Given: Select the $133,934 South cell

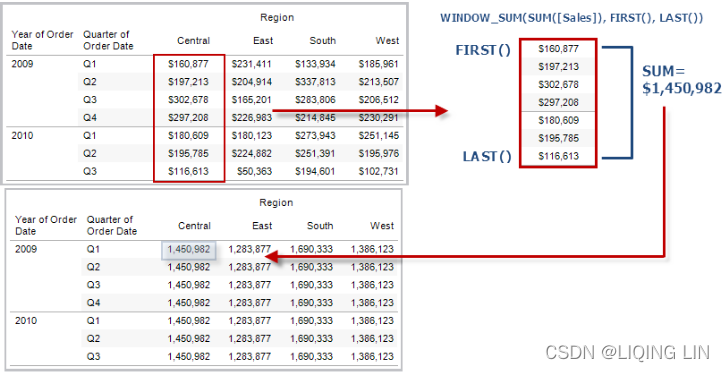Looking at the screenshot, I should (x=315, y=64).
